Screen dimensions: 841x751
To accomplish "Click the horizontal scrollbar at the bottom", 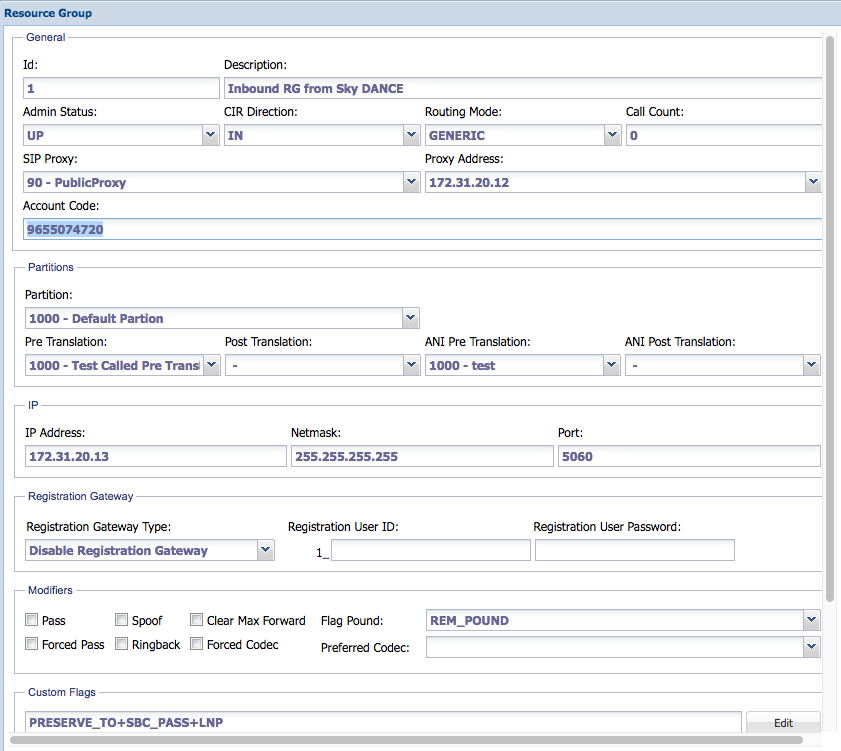I will click(x=406, y=740).
